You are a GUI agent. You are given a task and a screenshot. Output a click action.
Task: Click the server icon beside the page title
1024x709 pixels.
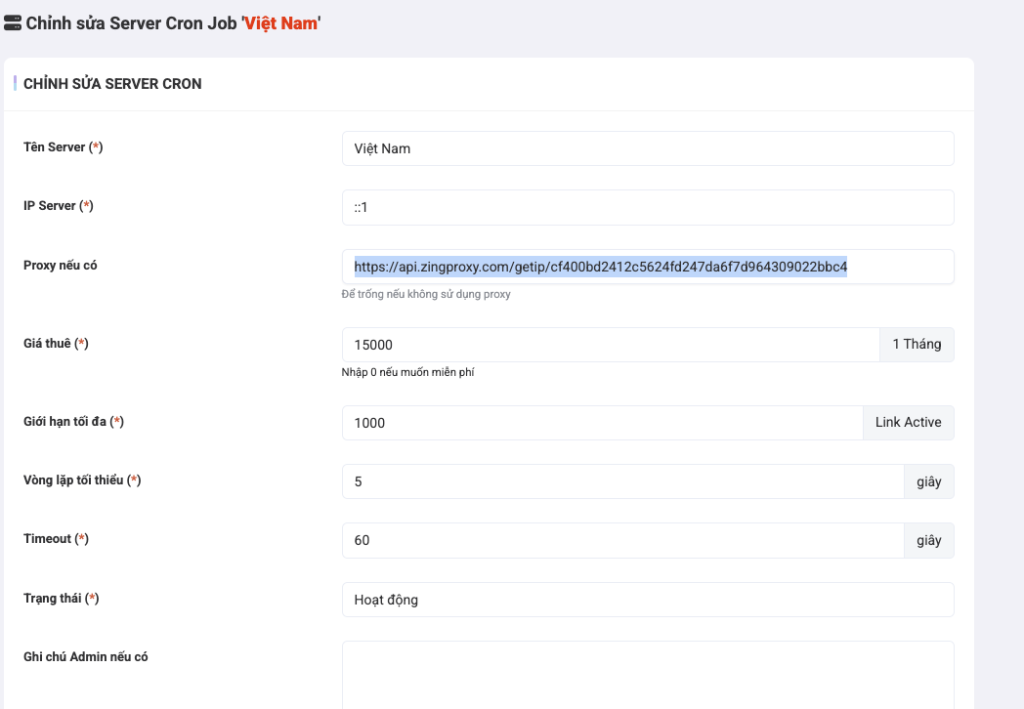point(13,23)
